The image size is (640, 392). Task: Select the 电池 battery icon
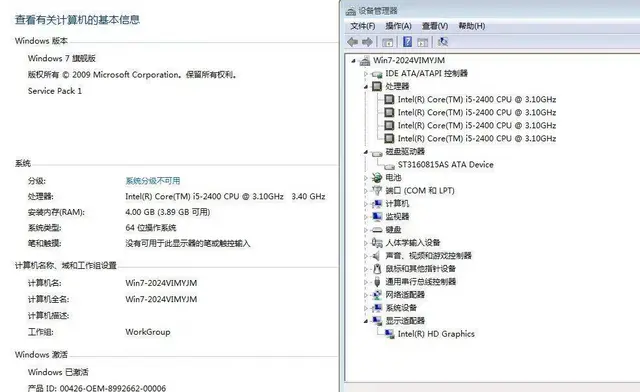click(377, 178)
